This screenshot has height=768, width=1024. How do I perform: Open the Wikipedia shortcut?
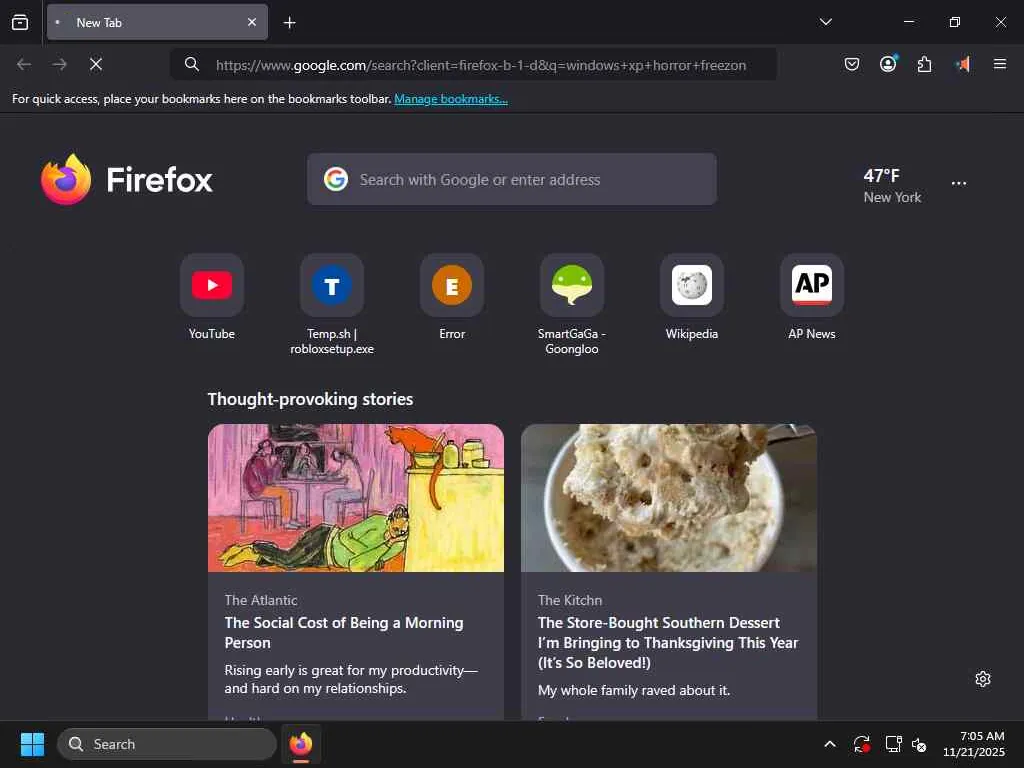[x=692, y=298]
